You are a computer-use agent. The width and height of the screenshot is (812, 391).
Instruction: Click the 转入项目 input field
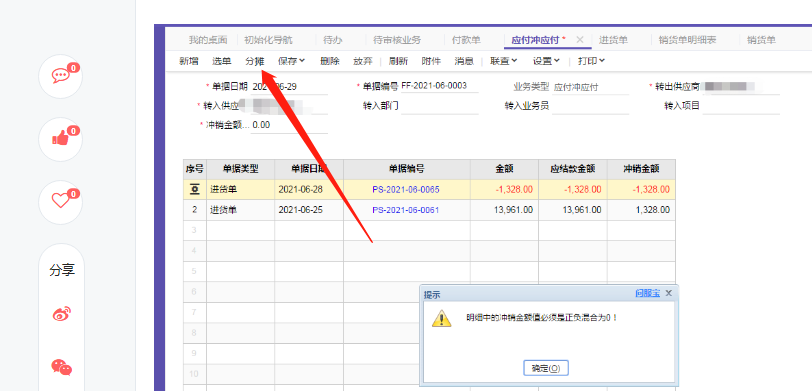[x=741, y=106]
